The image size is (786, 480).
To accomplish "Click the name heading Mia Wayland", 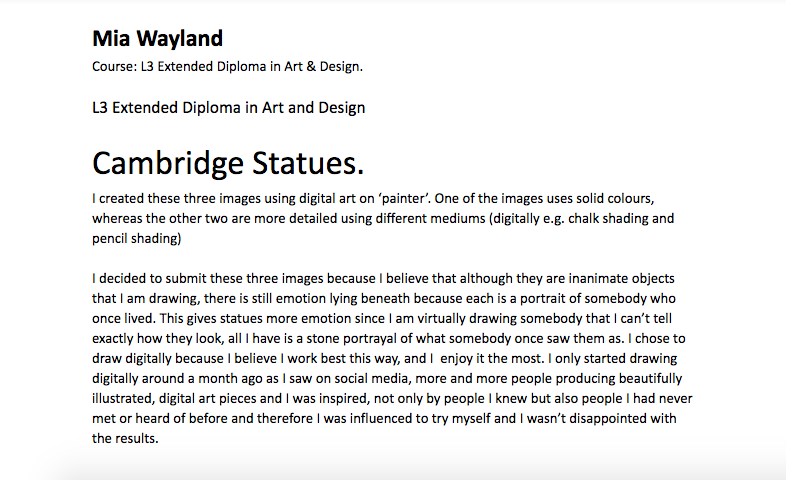I will 157,39.
